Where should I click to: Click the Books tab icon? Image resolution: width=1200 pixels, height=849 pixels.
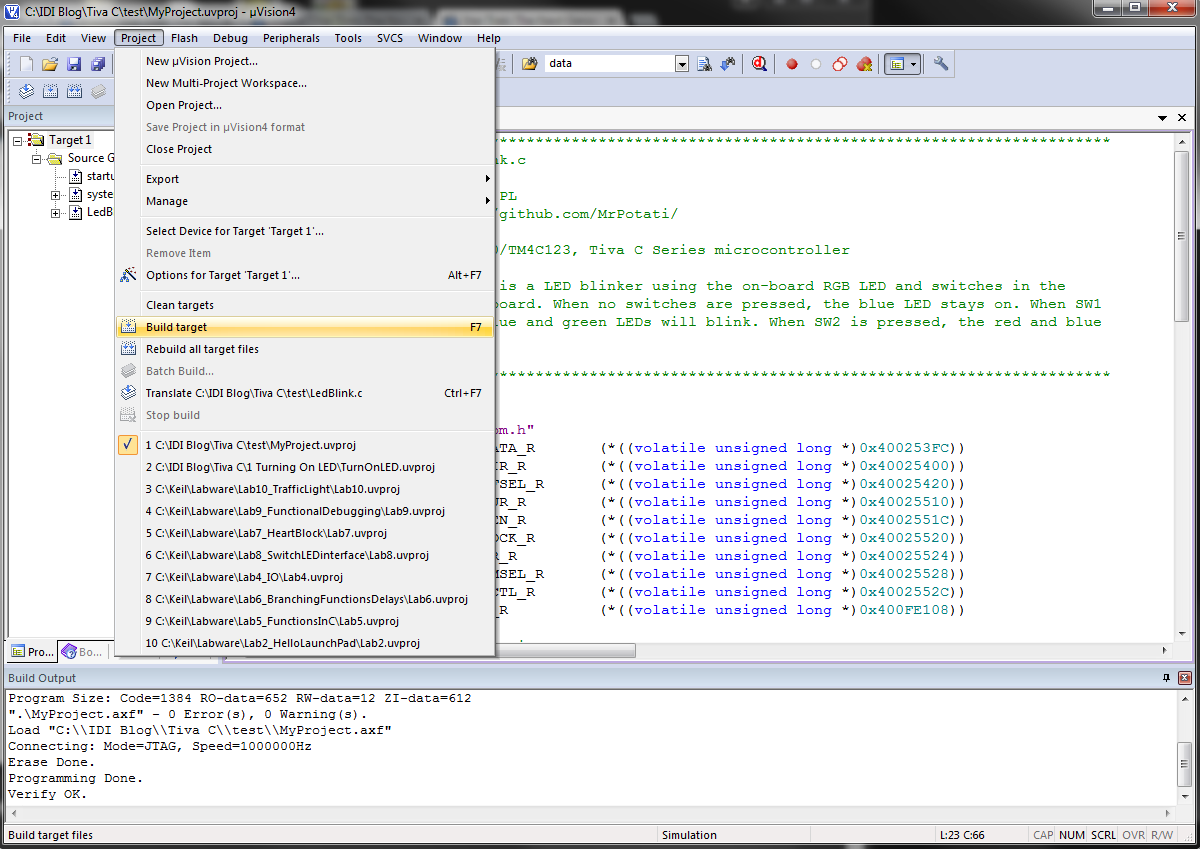pos(69,651)
